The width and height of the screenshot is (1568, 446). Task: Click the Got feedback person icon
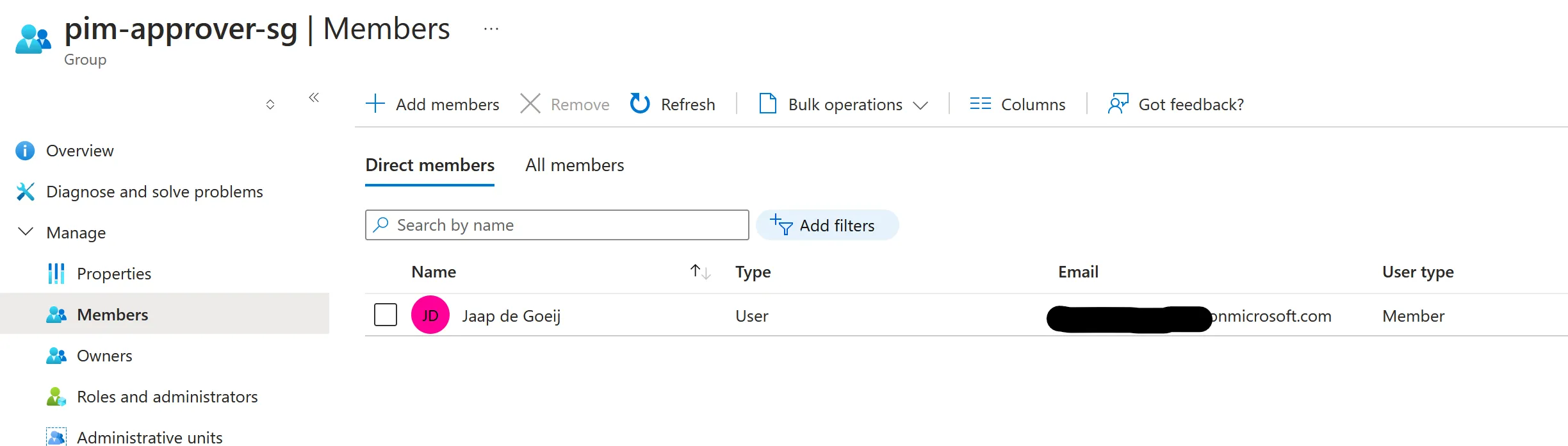click(1118, 104)
